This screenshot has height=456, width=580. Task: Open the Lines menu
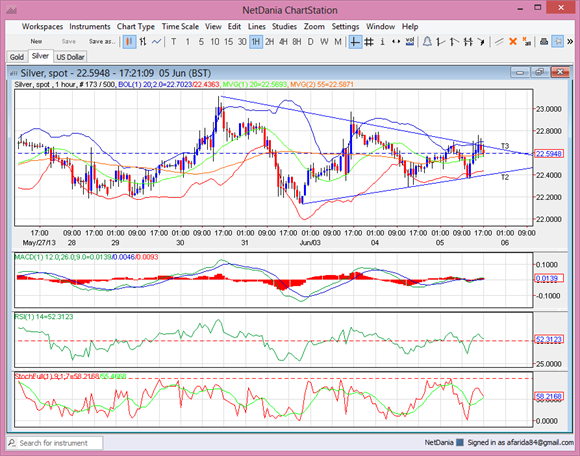click(x=257, y=27)
